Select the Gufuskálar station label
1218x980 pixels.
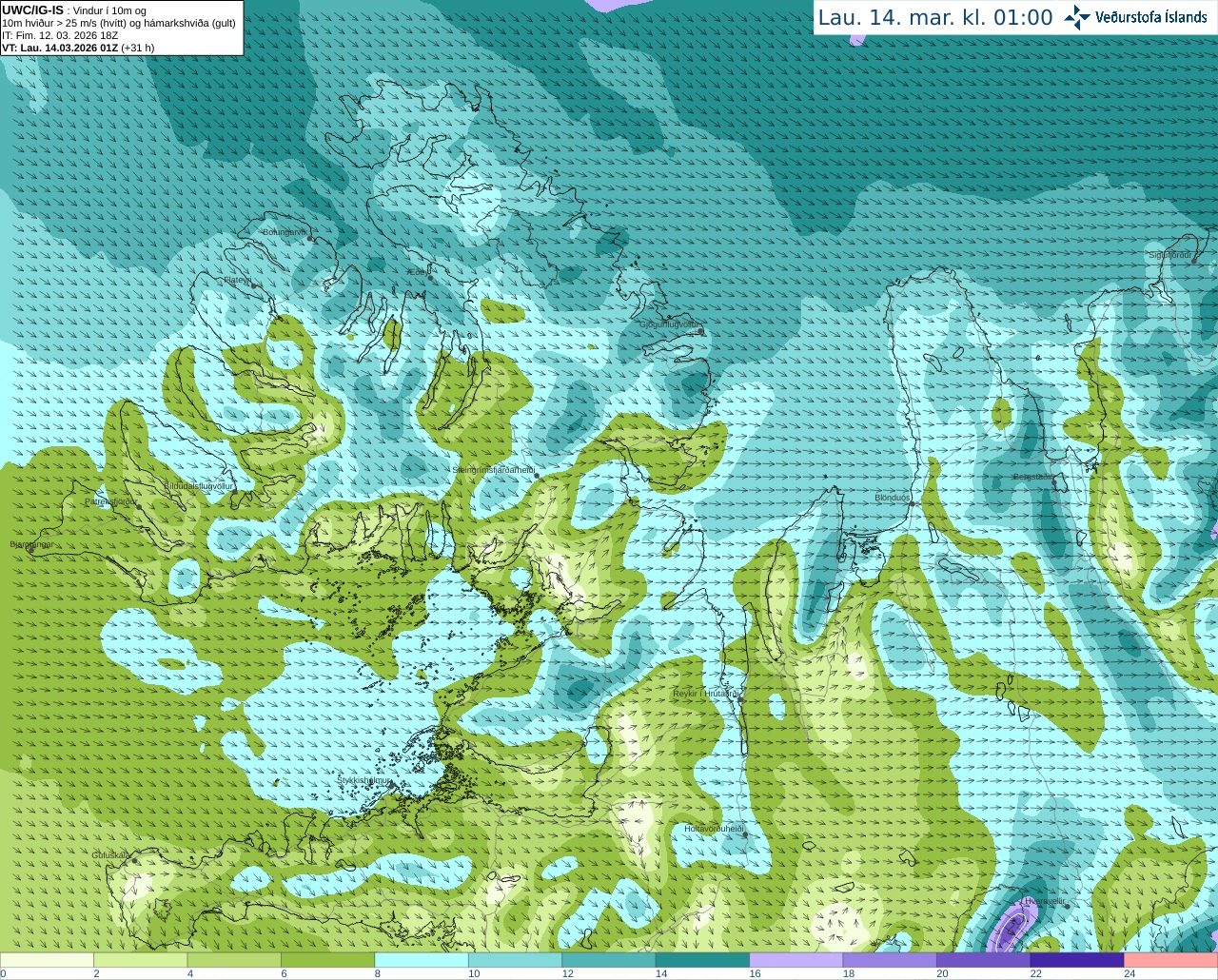[110, 855]
